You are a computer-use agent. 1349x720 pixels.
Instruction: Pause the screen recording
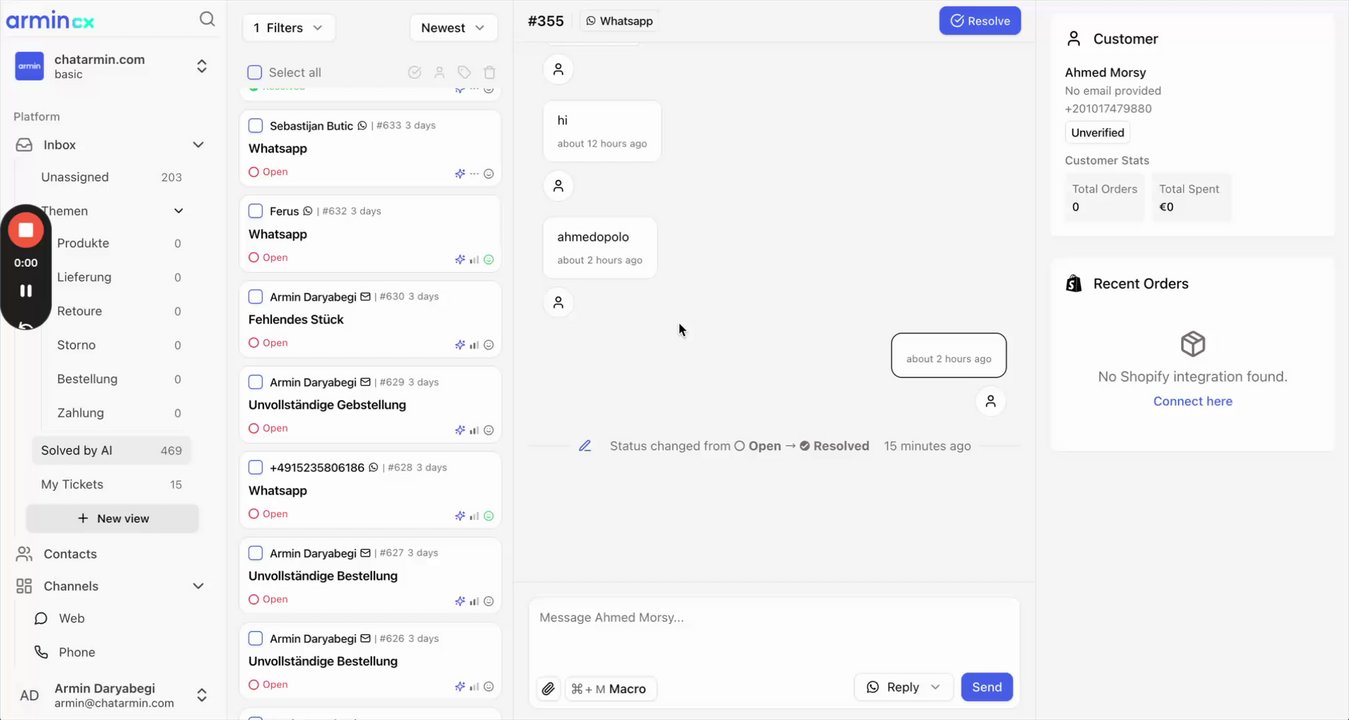(26, 291)
